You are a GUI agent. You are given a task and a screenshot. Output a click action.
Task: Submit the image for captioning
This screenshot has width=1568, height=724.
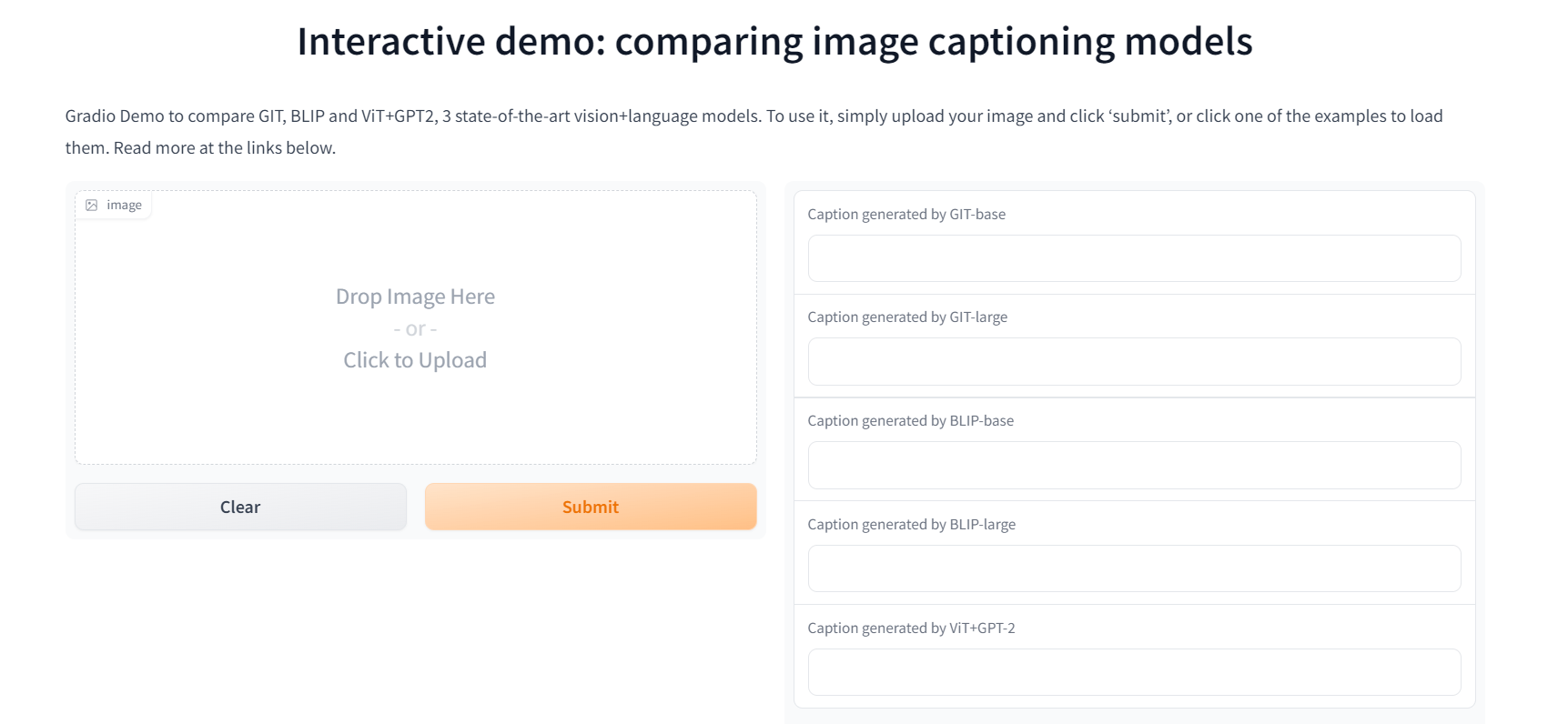pos(590,507)
